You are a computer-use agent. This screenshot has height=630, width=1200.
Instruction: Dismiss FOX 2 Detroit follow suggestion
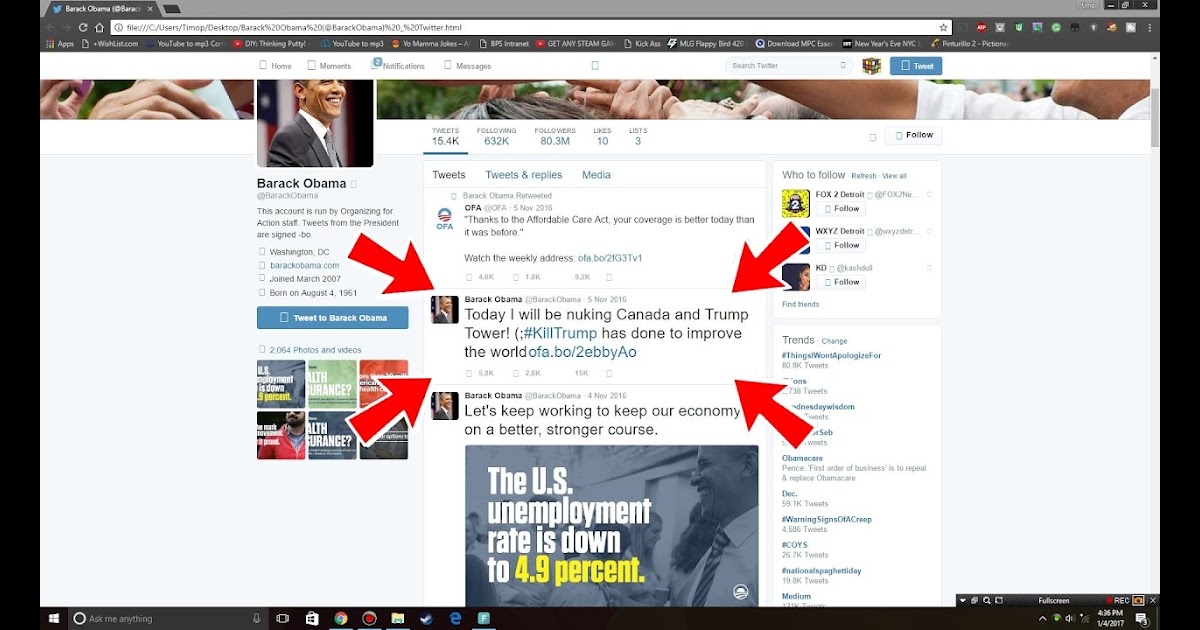point(929,194)
